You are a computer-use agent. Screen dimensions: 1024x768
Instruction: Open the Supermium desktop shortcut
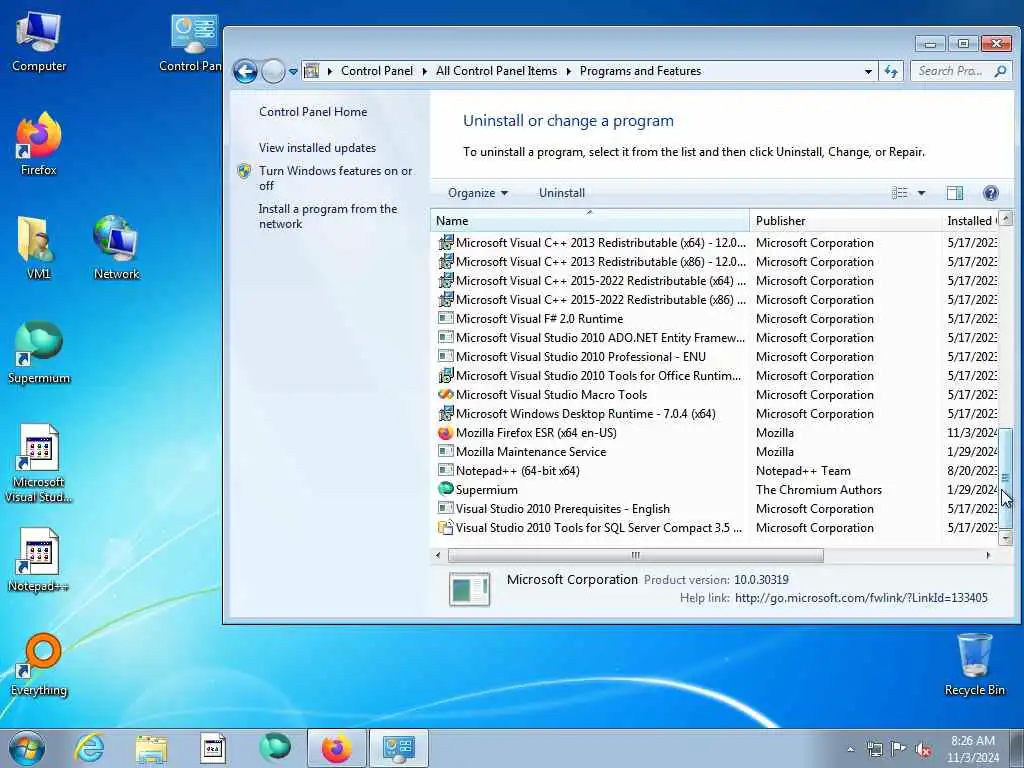(39, 353)
